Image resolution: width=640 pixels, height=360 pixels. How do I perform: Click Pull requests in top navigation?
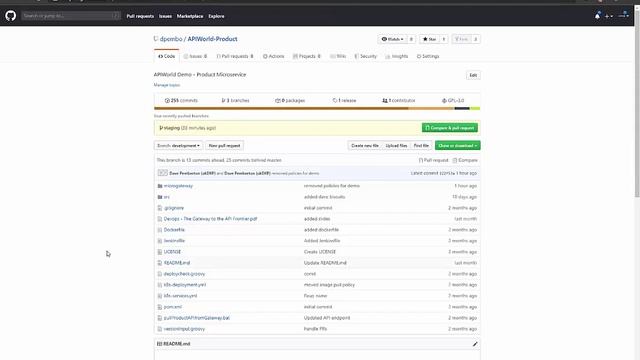pyautogui.click(x=140, y=16)
